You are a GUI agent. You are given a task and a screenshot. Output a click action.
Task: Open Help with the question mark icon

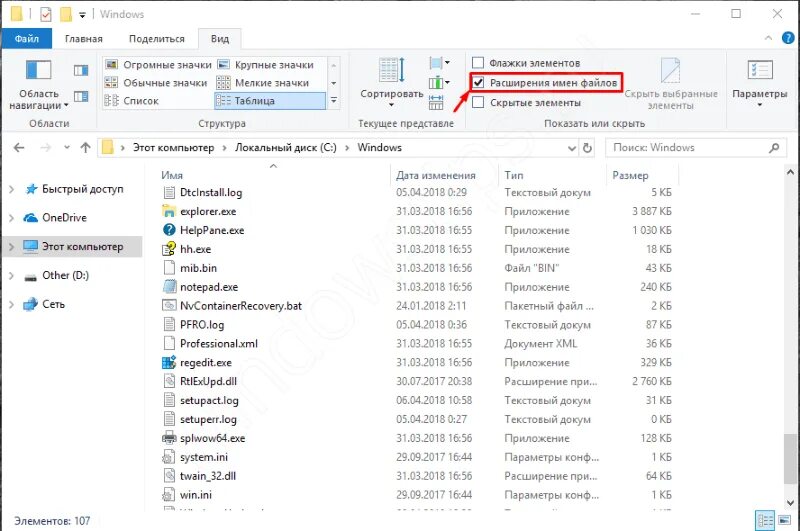pyautogui.click(x=788, y=38)
